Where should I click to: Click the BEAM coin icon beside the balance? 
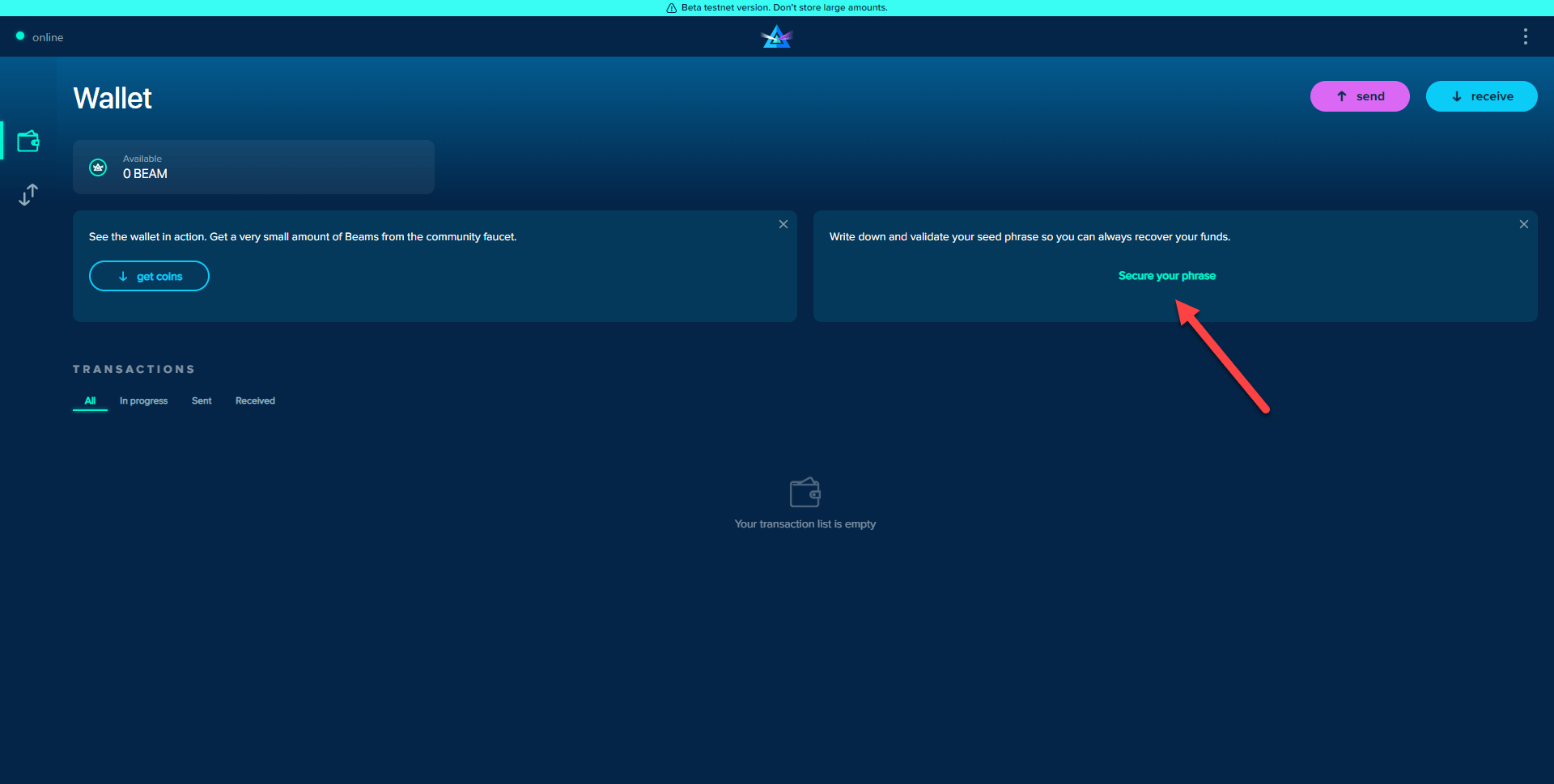point(98,167)
